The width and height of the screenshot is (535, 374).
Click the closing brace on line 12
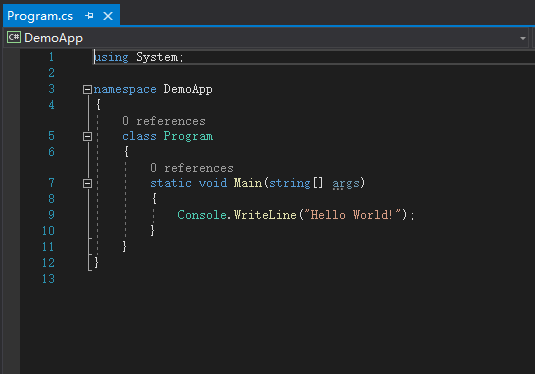click(97, 262)
